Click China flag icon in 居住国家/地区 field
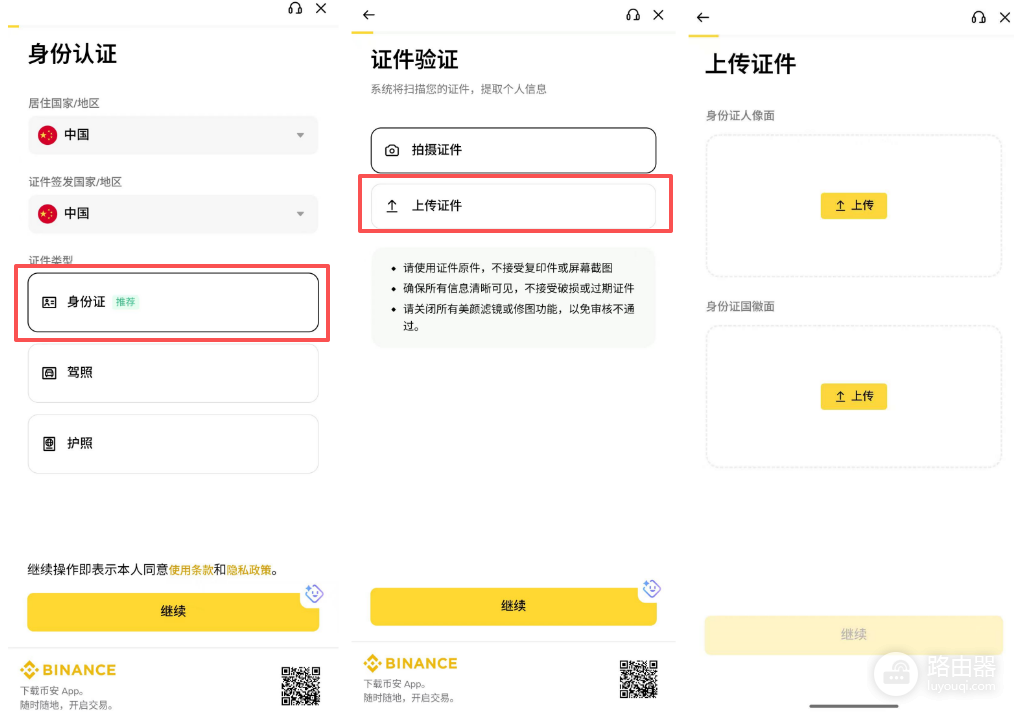Viewport: 1014px width, 714px height. [47, 135]
